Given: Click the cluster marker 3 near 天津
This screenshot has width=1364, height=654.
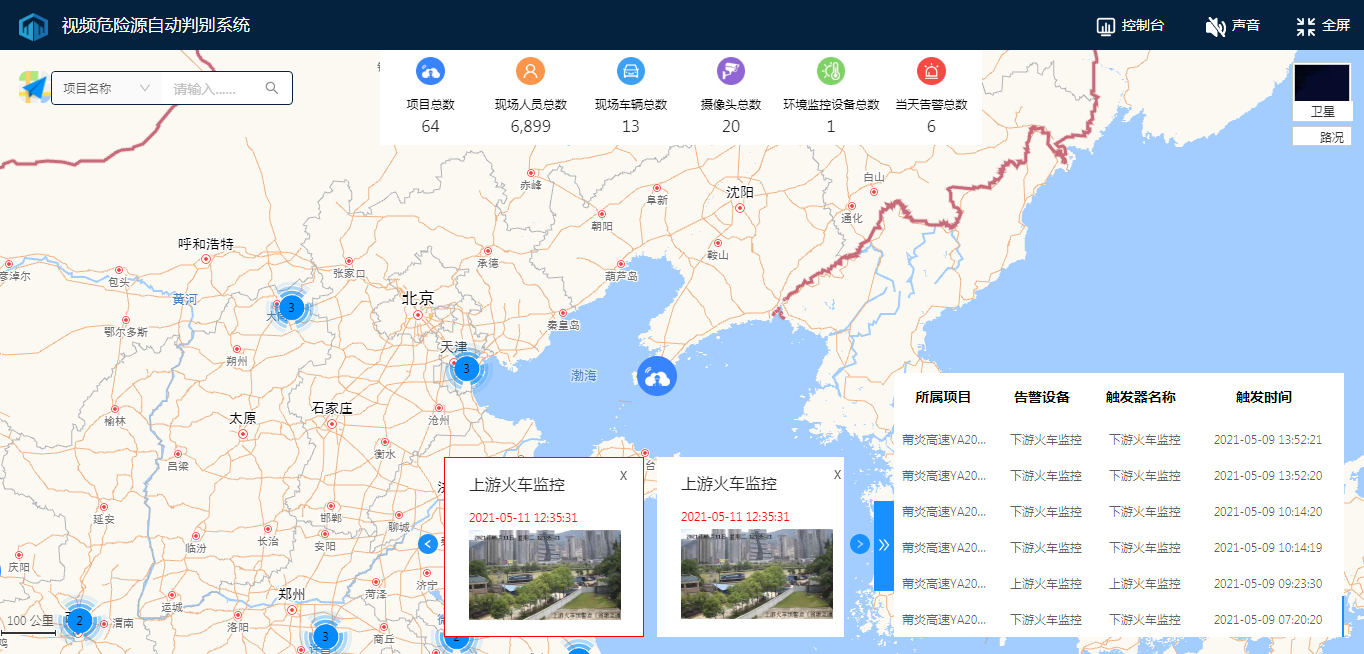Looking at the screenshot, I should tap(465, 369).
